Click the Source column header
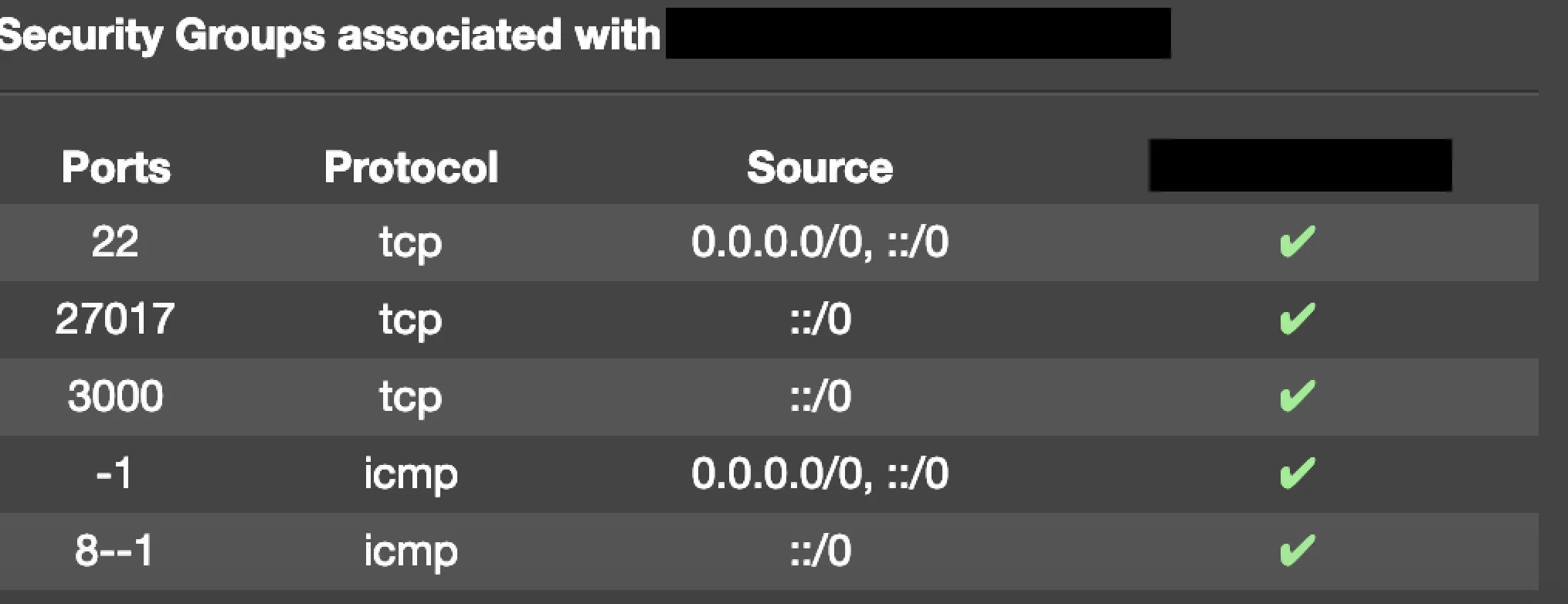The image size is (1568, 604). pyautogui.click(x=820, y=167)
